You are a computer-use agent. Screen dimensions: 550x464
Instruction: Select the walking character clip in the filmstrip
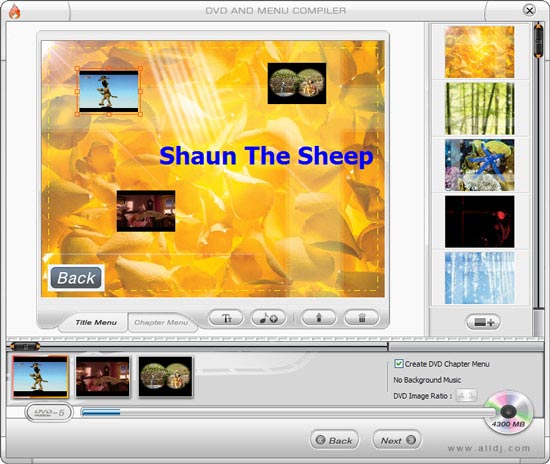(40, 377)
